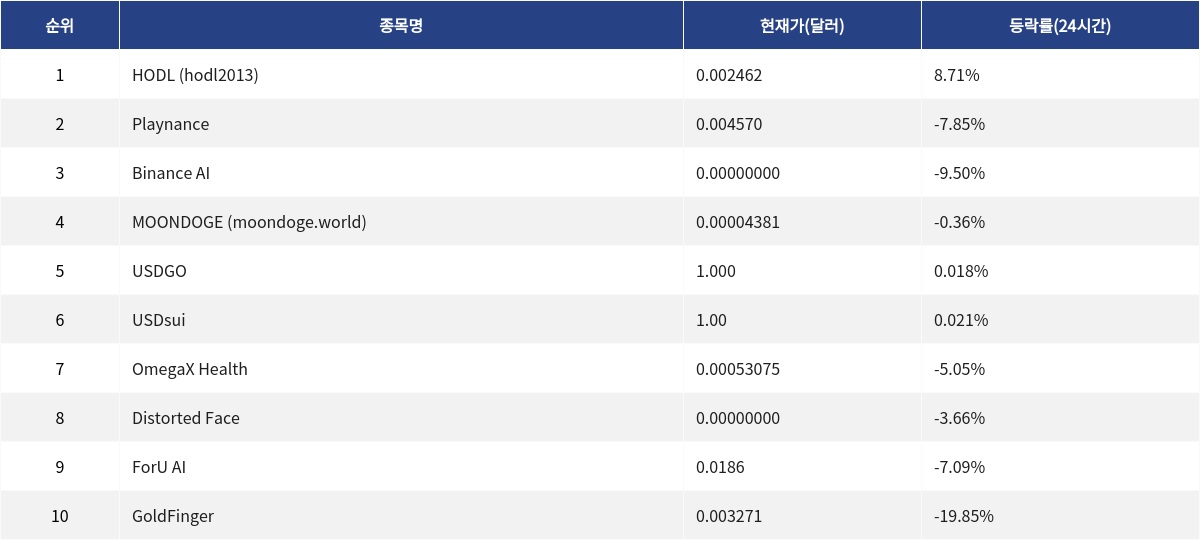Viewport: 1200px width, 540px height.
Task: Click the 종목명 column header
Action: (401, 26)
